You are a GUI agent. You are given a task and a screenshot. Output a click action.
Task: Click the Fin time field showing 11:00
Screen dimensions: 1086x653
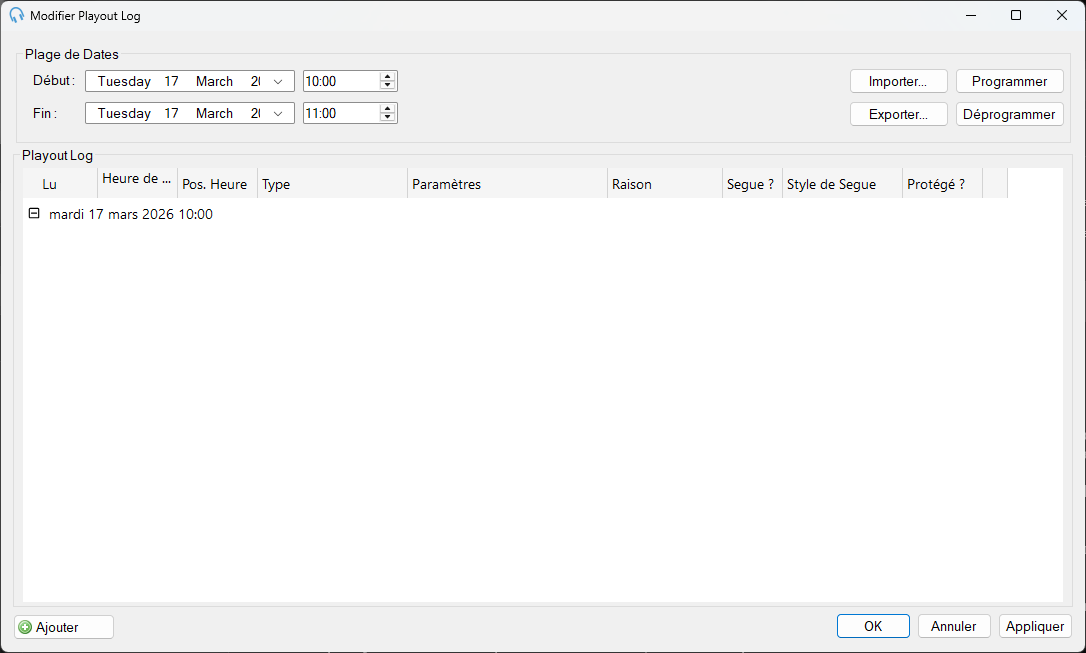341,113
